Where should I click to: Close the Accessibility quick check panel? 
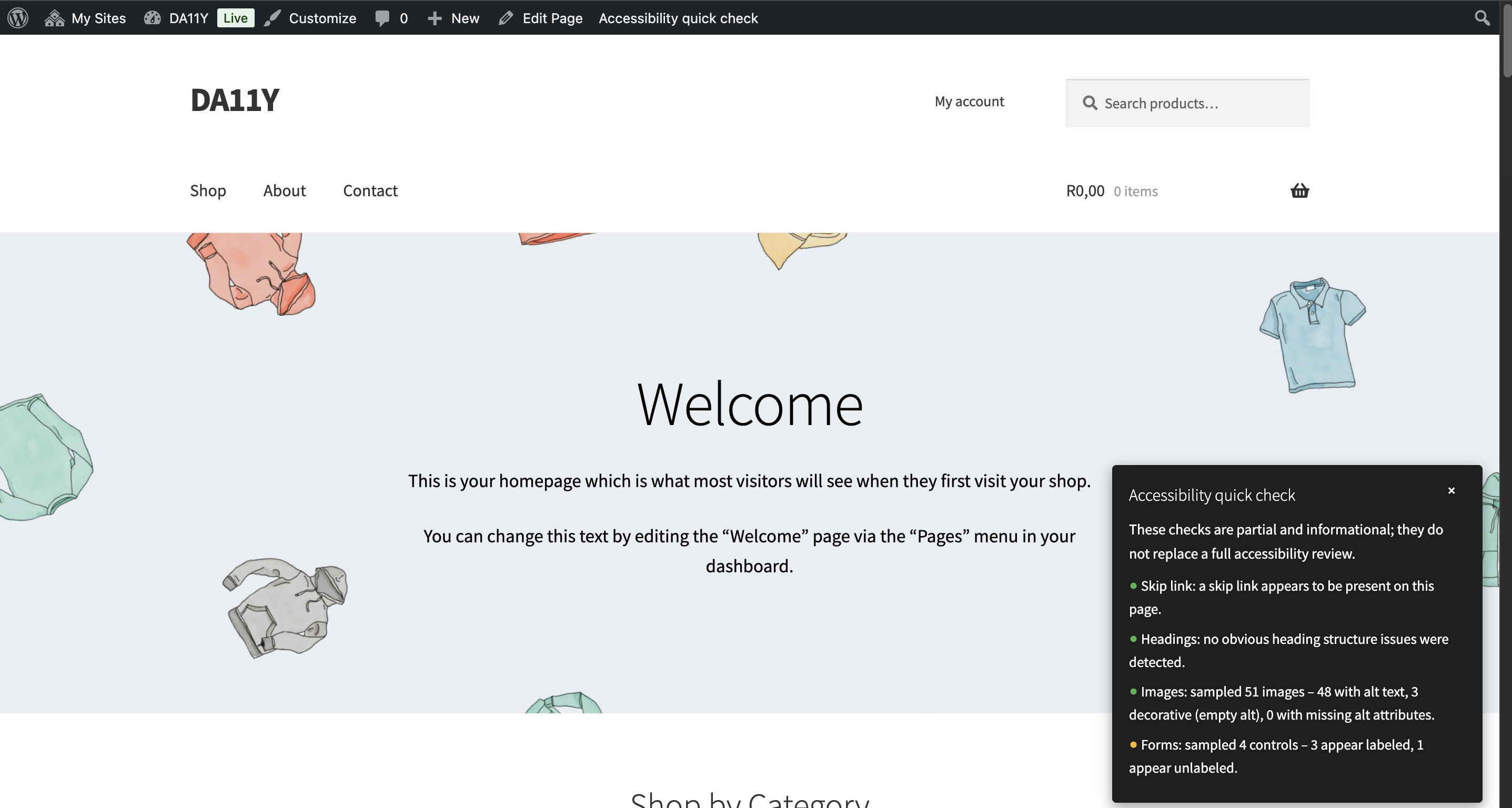coord(1451,490)
